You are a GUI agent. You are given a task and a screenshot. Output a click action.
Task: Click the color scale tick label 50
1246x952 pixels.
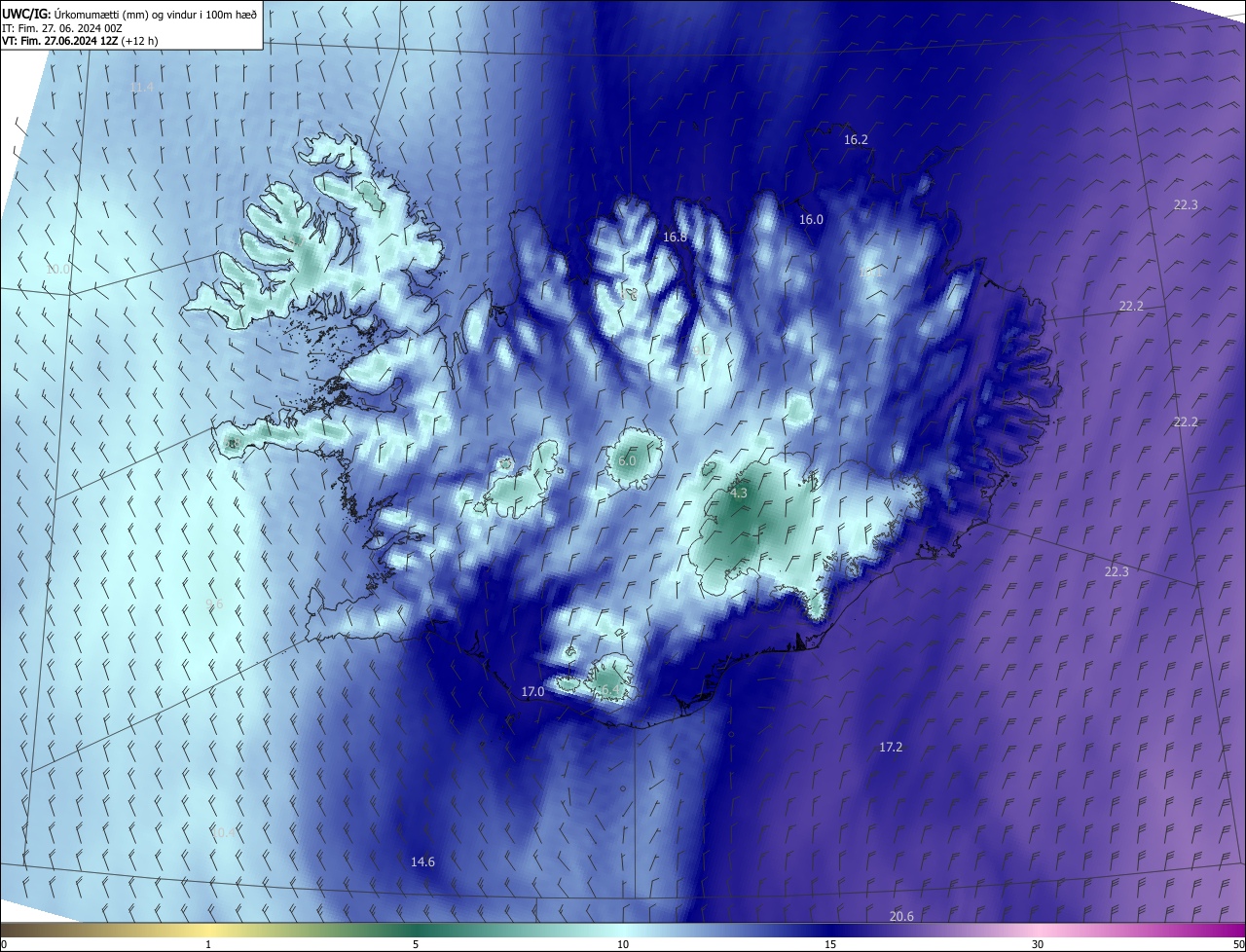pyautogui.click(x=1238, y=945)
